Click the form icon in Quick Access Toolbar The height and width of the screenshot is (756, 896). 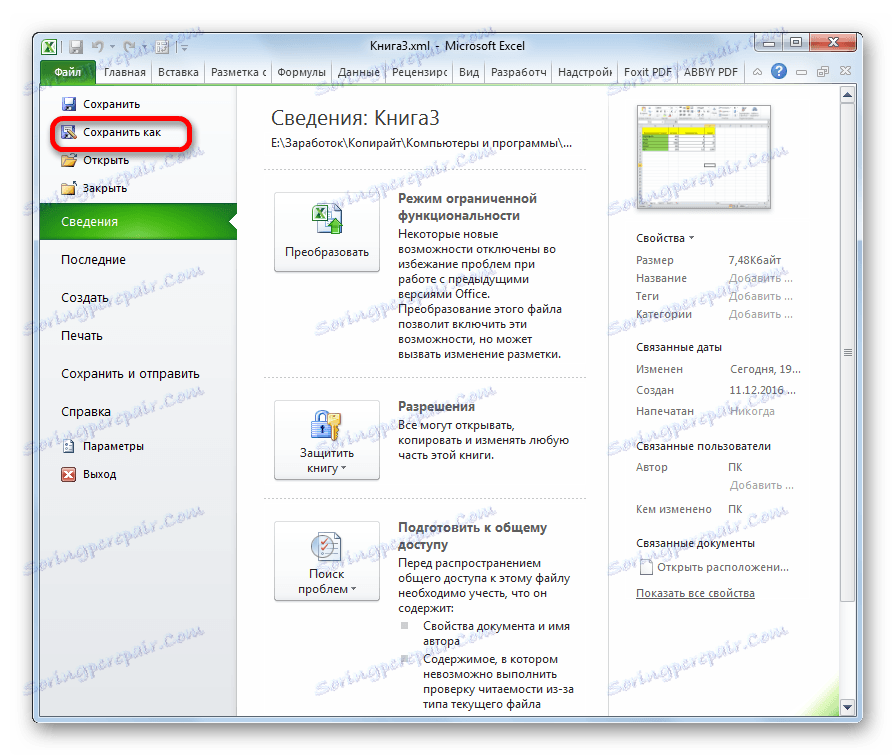(x=162, y=47)
